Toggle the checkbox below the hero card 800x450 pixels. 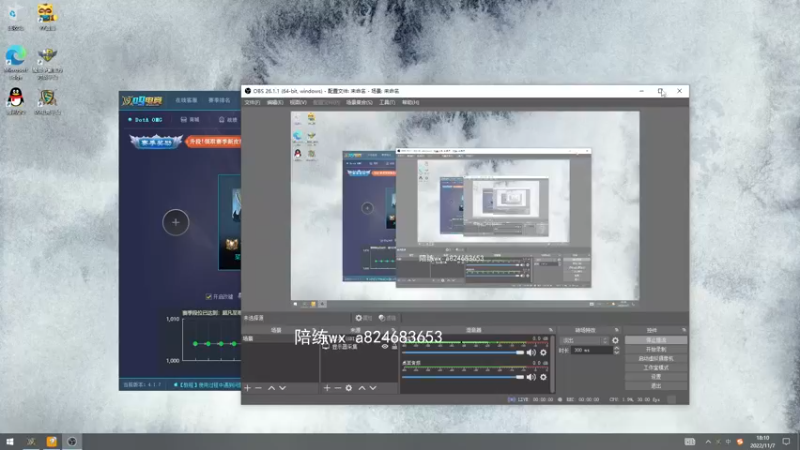[209, 296]
